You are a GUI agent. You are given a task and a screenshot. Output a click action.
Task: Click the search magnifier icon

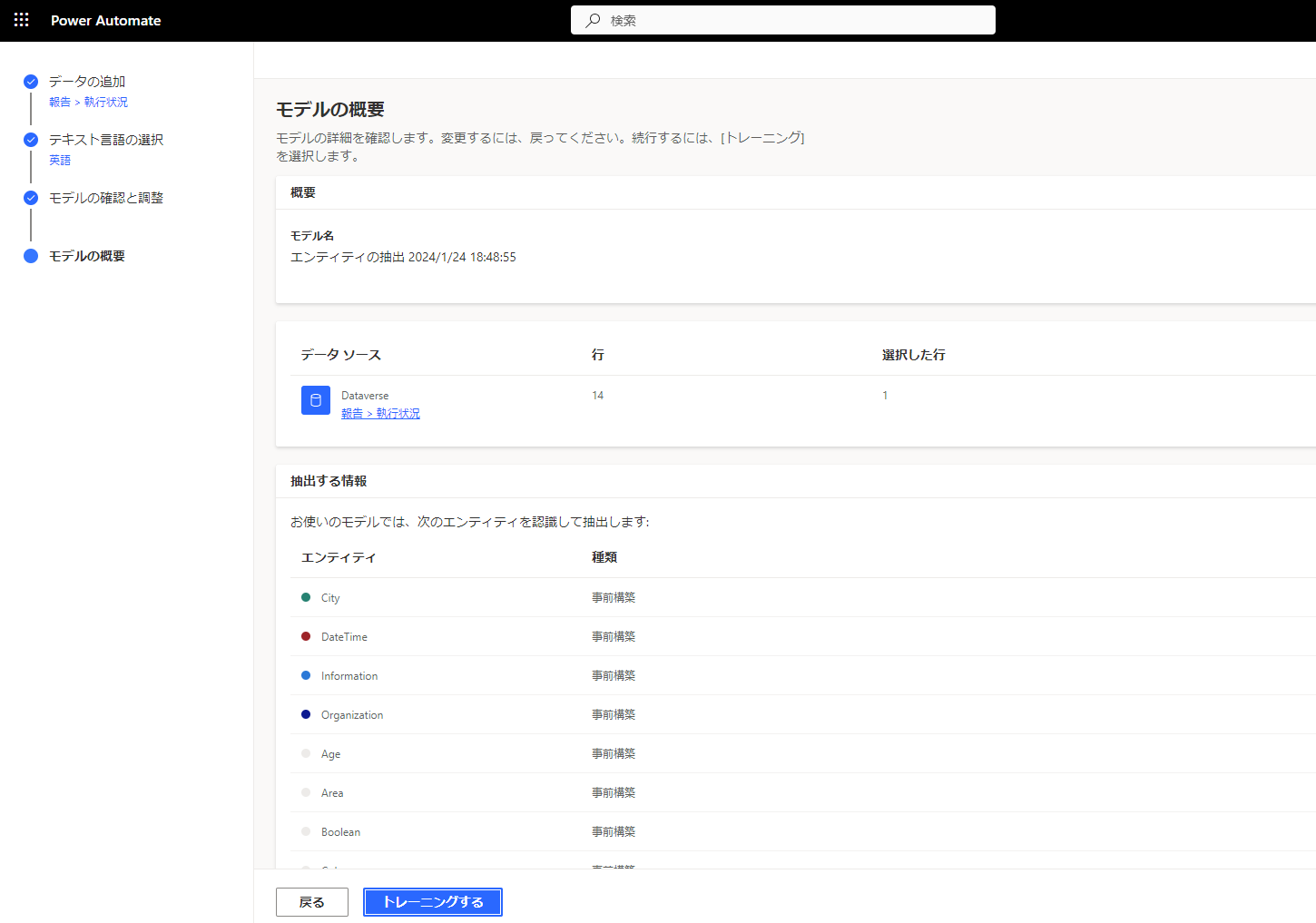point(593,20)
